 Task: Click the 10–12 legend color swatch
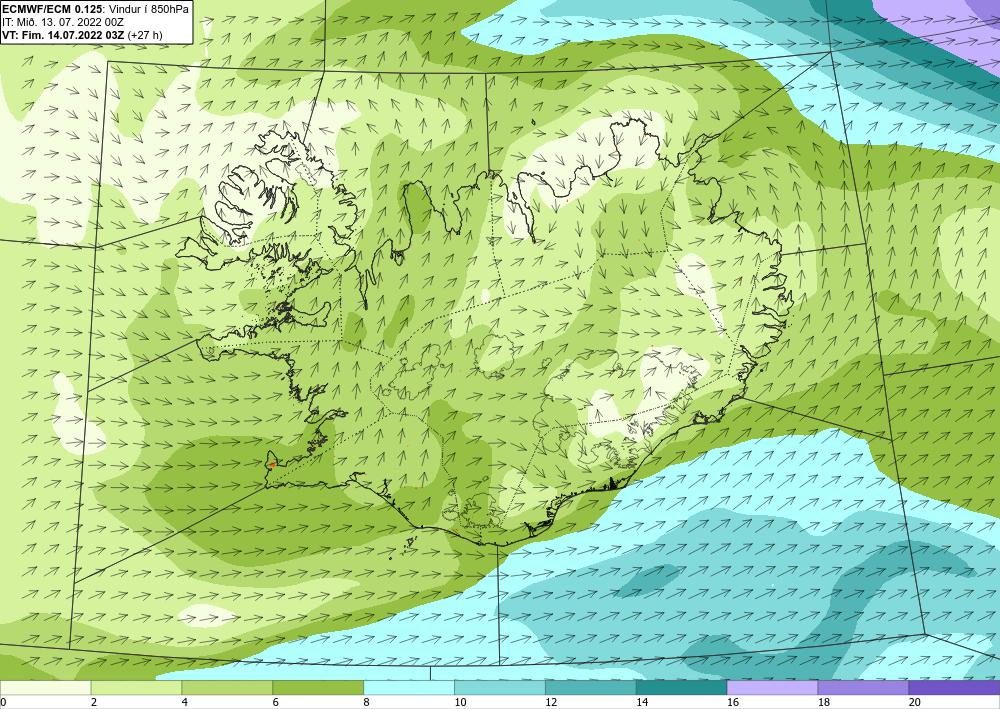[x=499, y=688]
